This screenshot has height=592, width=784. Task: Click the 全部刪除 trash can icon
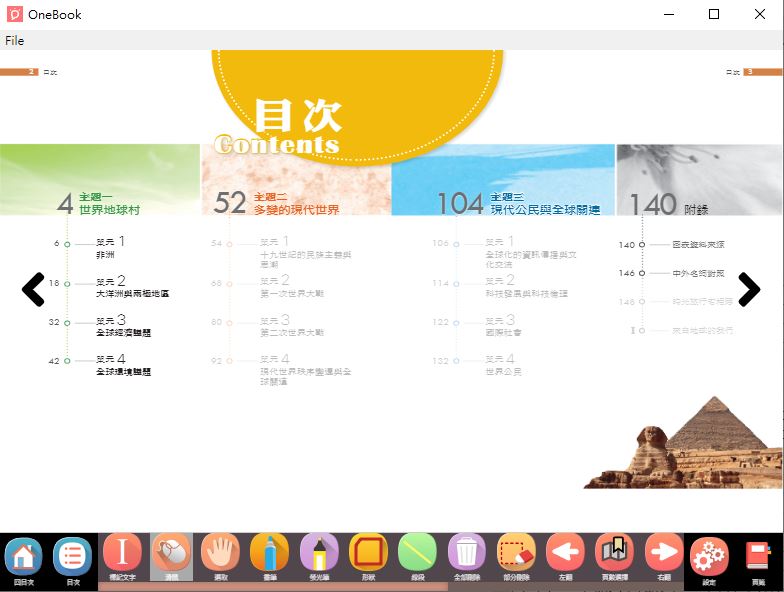(467, 553)
